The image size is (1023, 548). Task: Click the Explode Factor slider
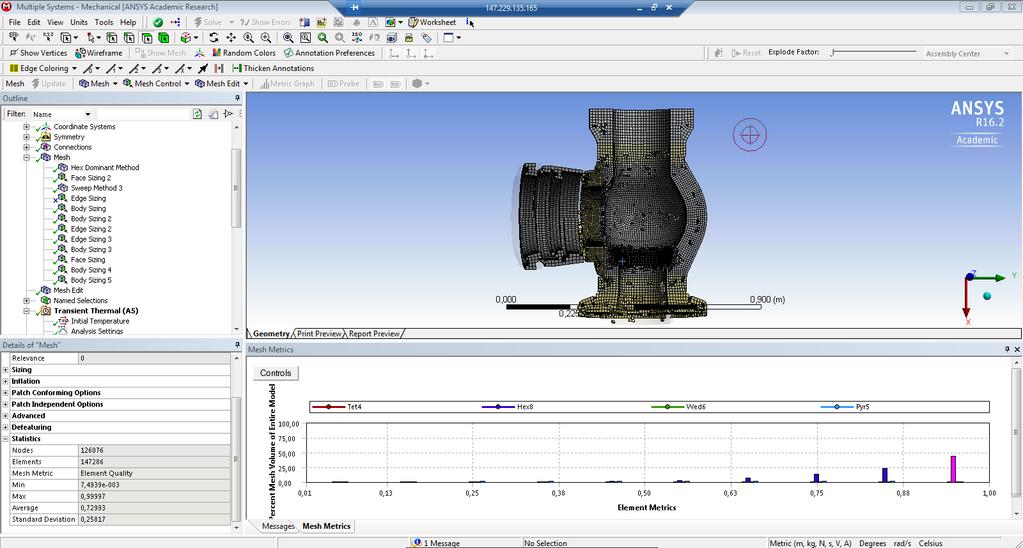click(874, 53)
